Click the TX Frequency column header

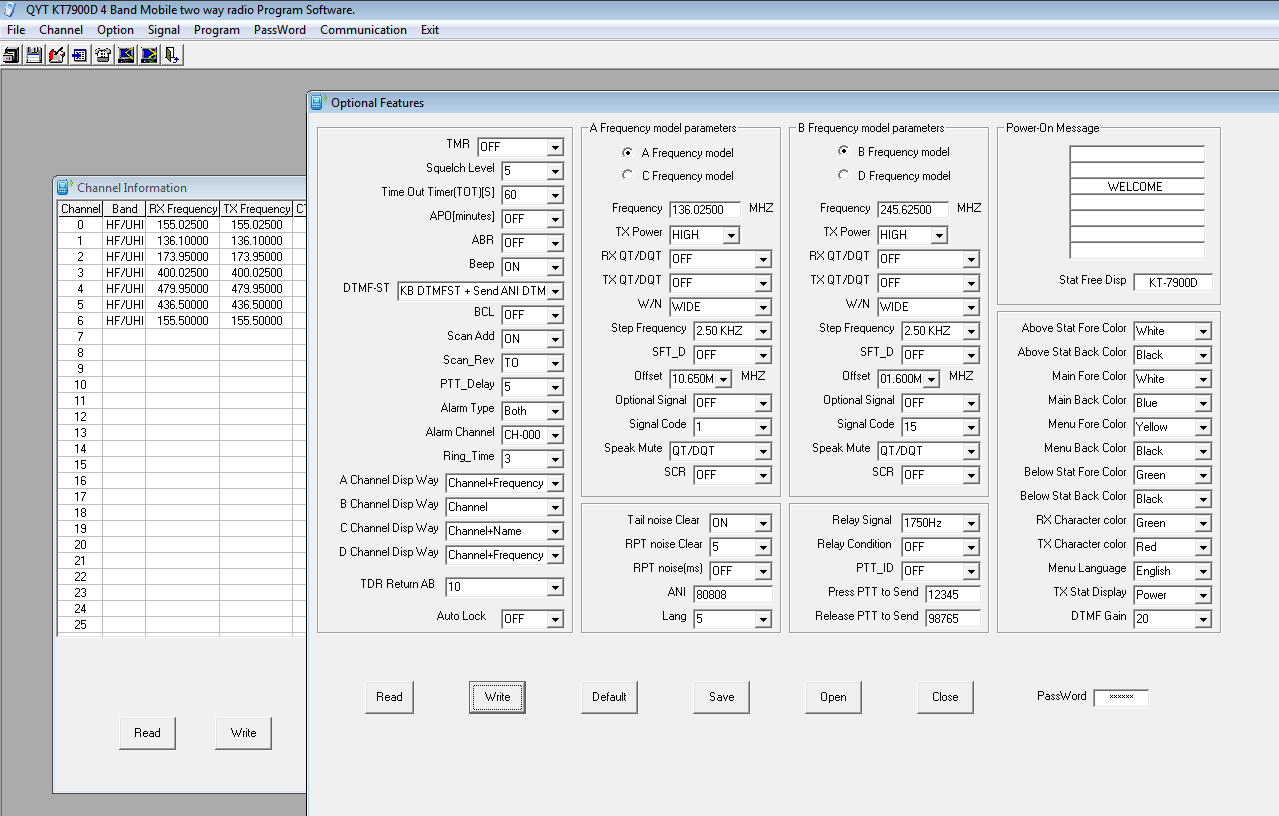click(257, 209)
